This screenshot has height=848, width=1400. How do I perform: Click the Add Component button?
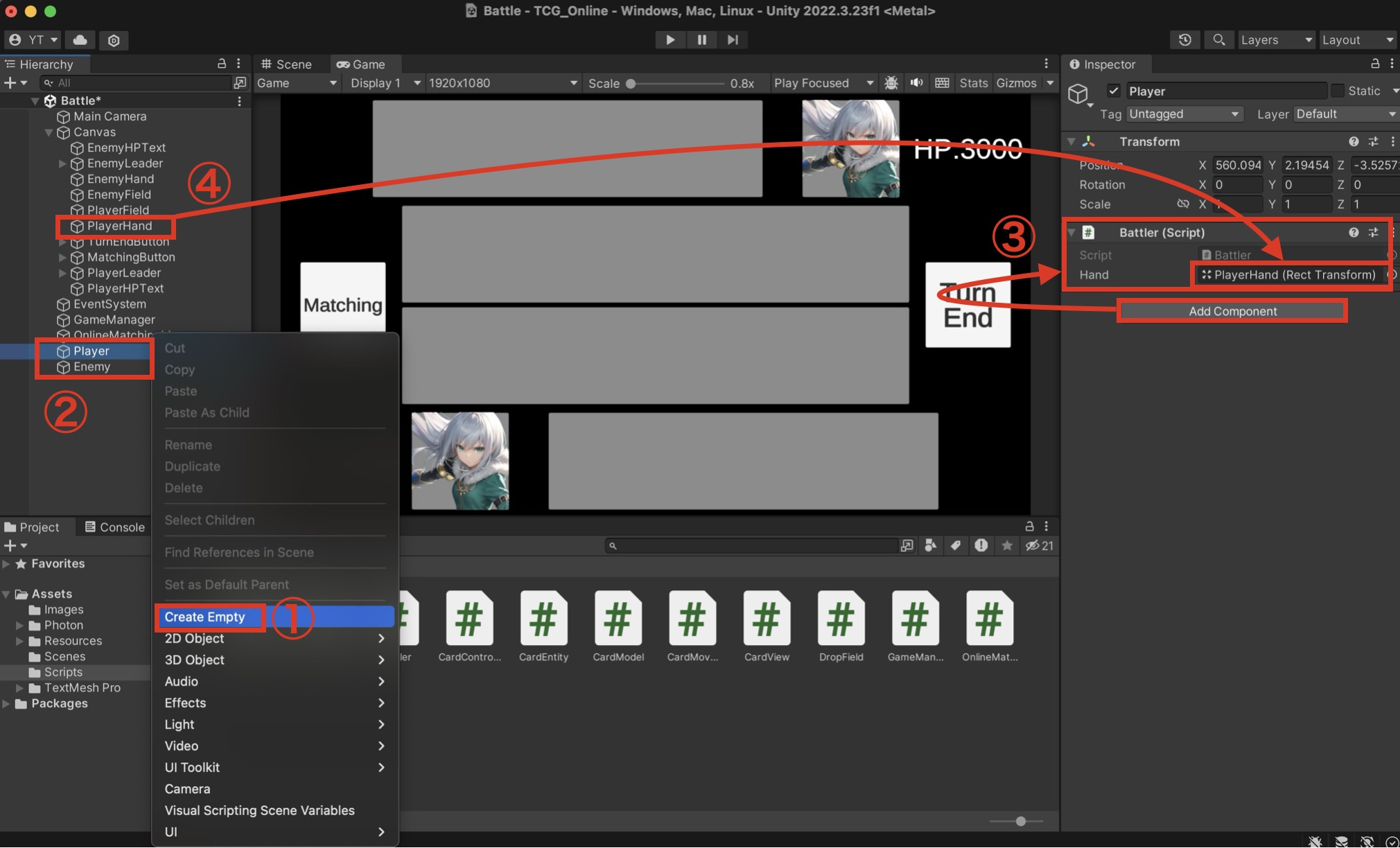[x=1232, y=311]
